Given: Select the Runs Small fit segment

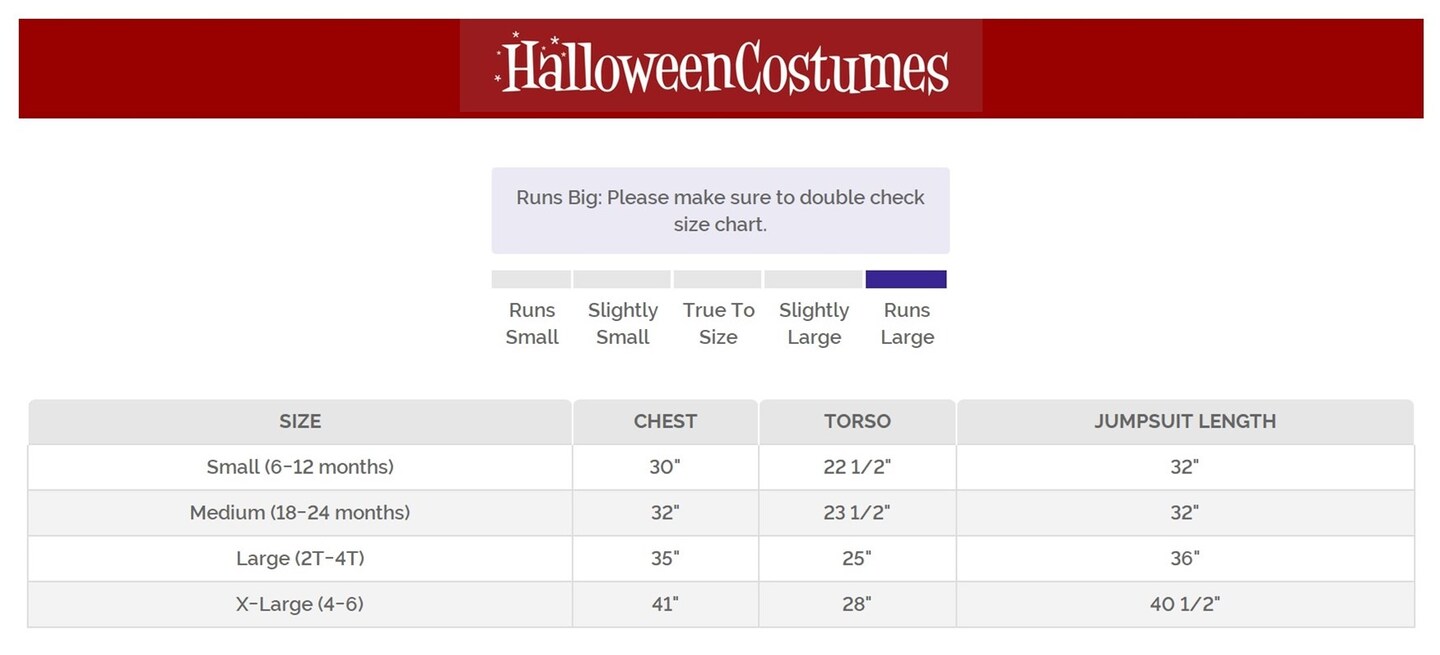Looking at the screenshot, I should [x=531, y=279].
